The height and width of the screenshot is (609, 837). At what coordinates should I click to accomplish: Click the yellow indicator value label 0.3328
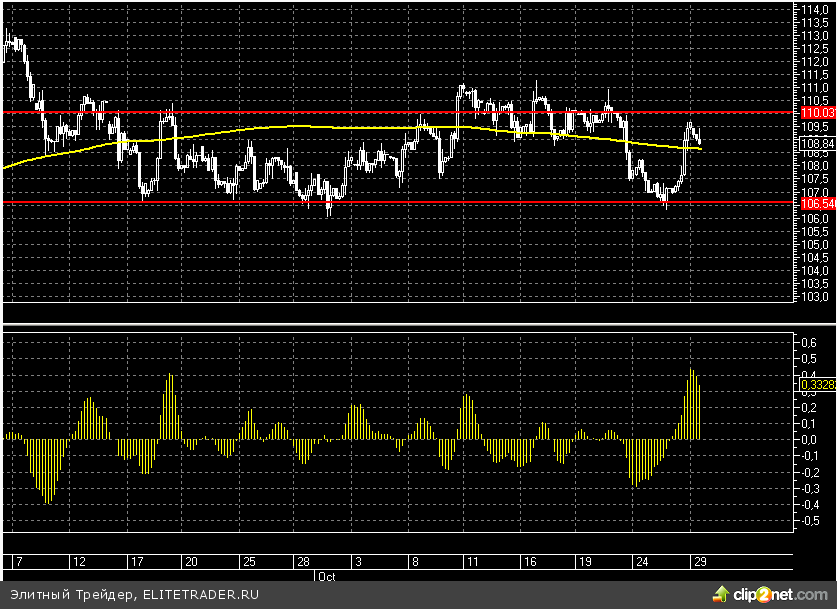tap(816, 384)
